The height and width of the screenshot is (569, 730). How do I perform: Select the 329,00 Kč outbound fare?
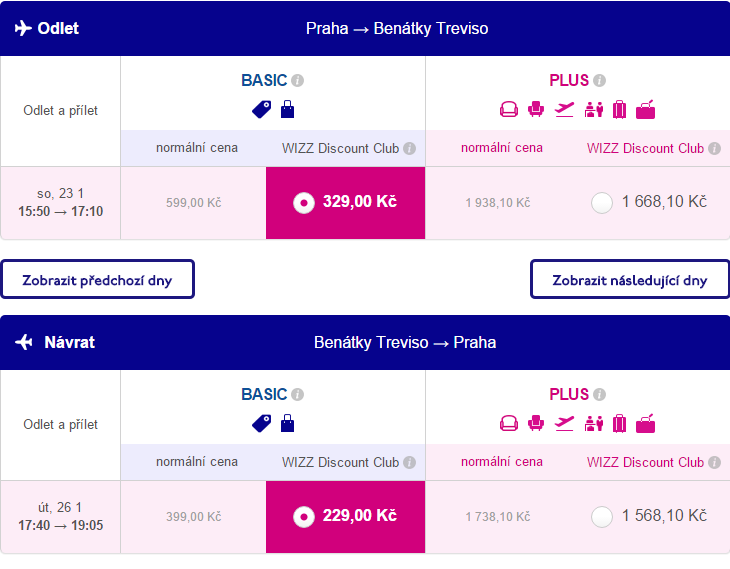(x=303, y=203)
